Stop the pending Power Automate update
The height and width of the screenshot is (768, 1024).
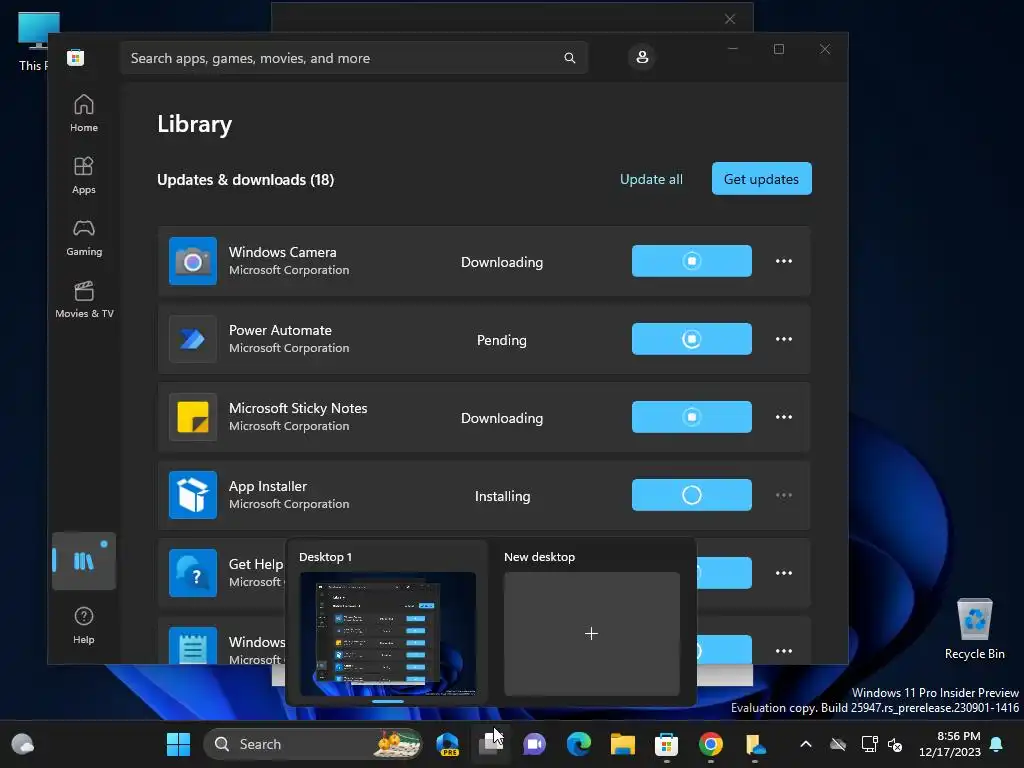point(692,339)
